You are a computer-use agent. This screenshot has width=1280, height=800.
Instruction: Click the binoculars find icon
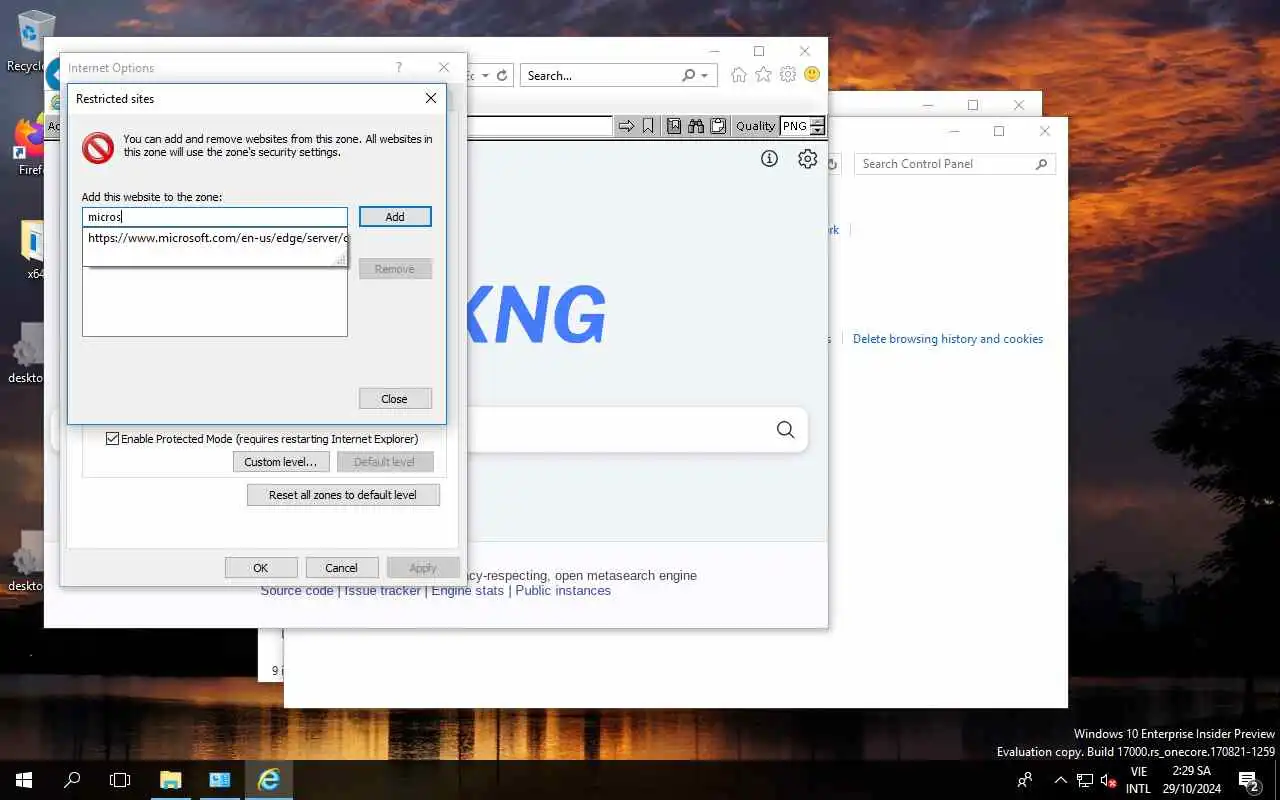tap(696, 126)
